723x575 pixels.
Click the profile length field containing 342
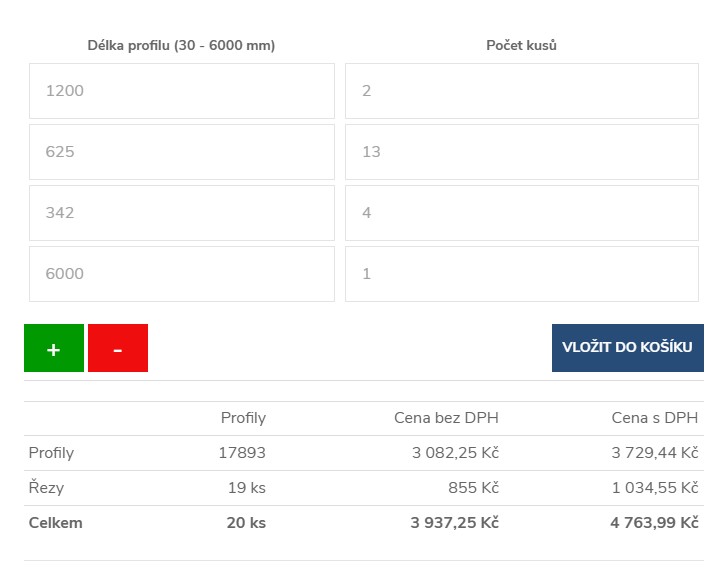(182, 213)
